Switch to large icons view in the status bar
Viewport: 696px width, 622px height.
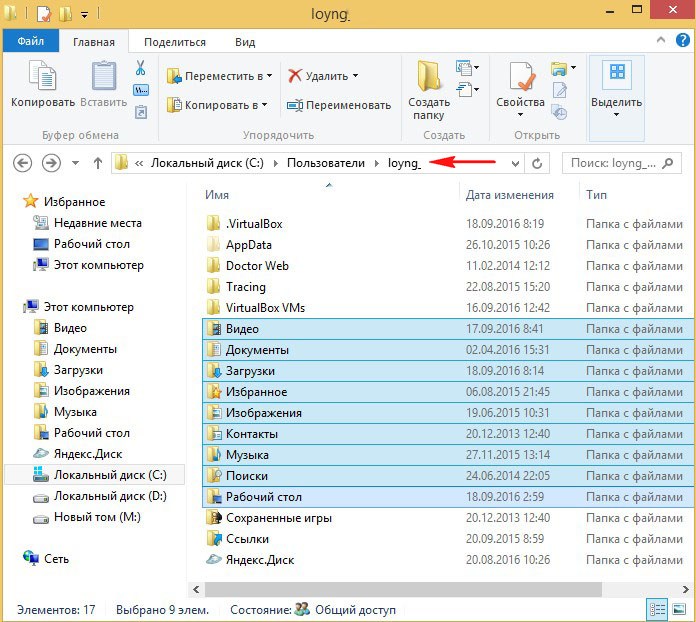pos(678,609)
